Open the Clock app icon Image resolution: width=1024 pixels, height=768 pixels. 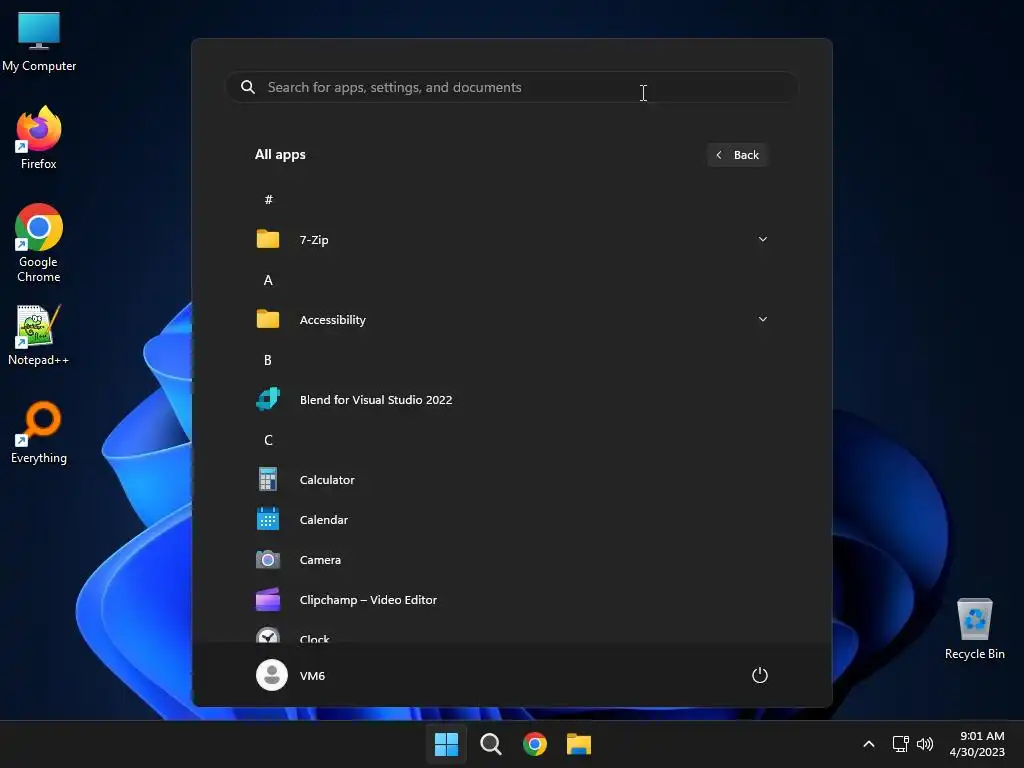[268, 635]
